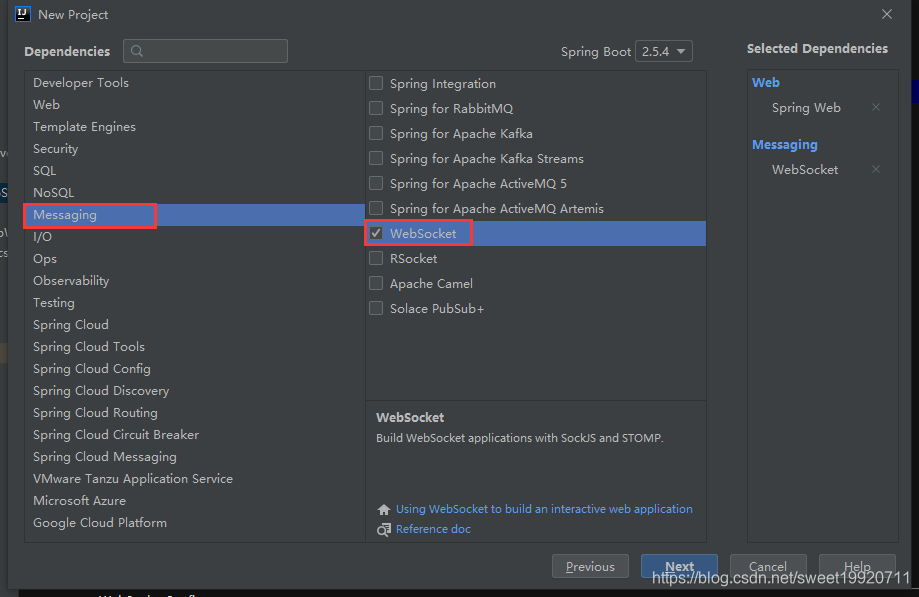Click the Messaging group heading in selected dependencies
Screen dimensions: 919x597
pyautogui.click(x=784, y=145)
